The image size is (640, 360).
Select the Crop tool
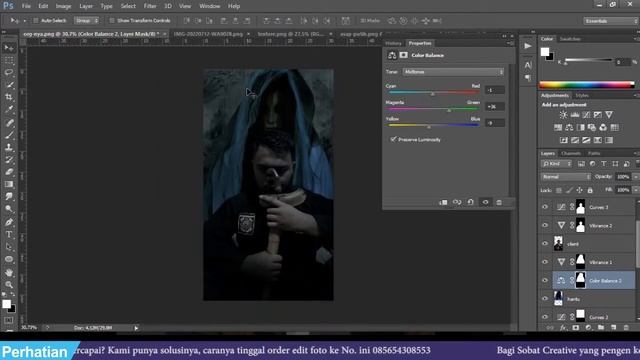[x=9, y=97]
